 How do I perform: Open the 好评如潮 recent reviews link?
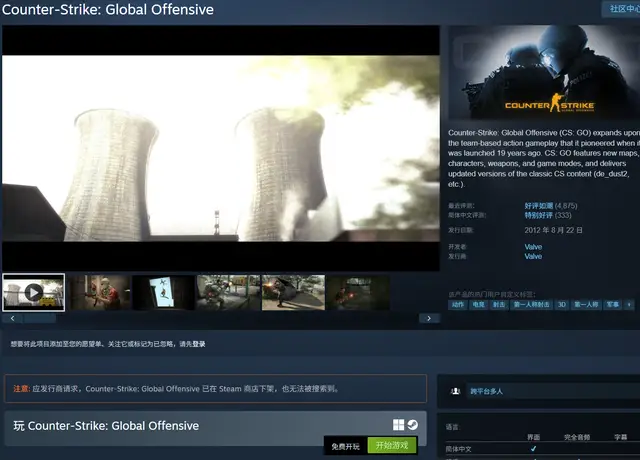[538, 206]
